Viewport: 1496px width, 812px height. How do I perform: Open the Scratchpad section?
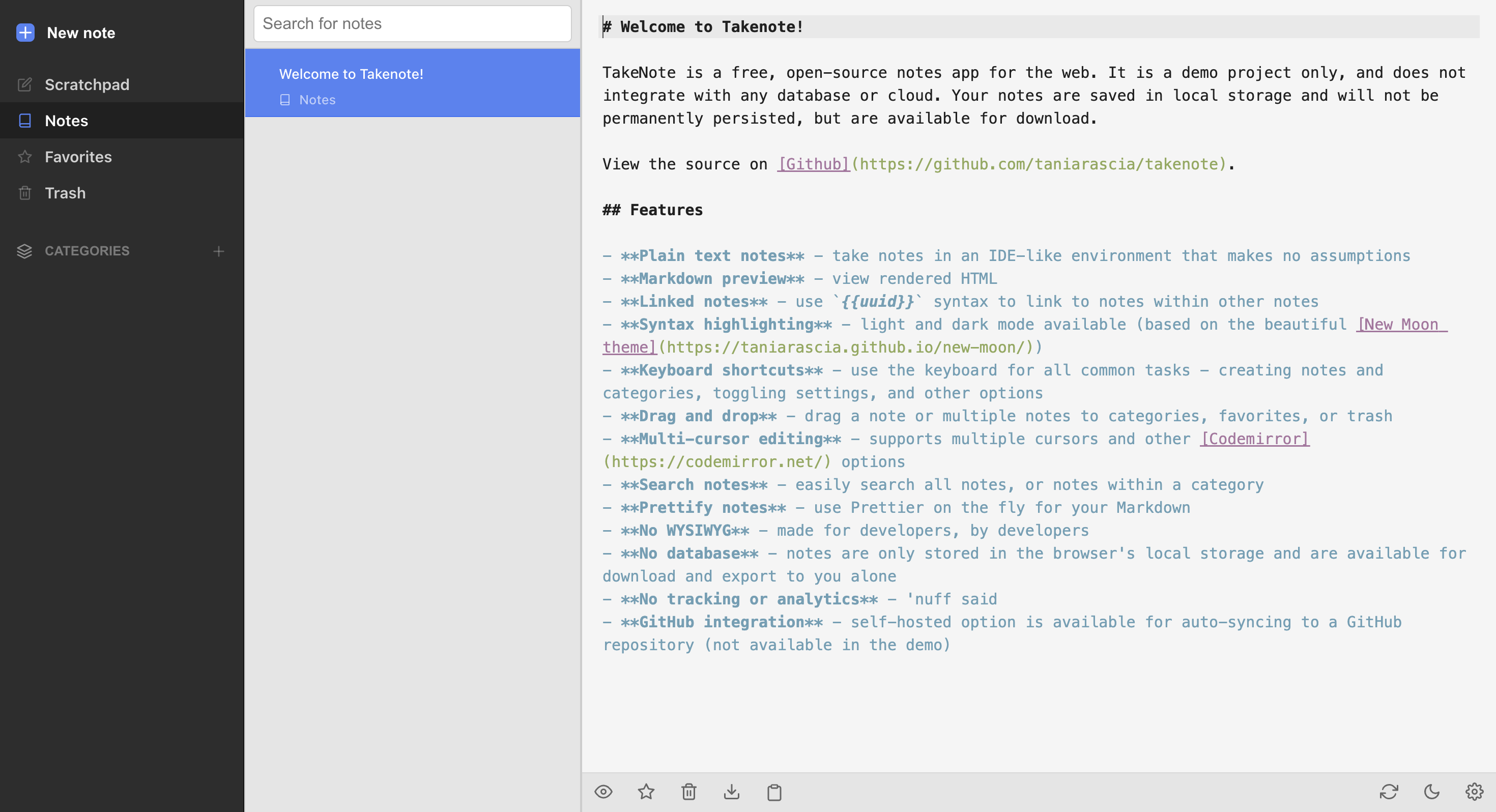tap(87, 85)
